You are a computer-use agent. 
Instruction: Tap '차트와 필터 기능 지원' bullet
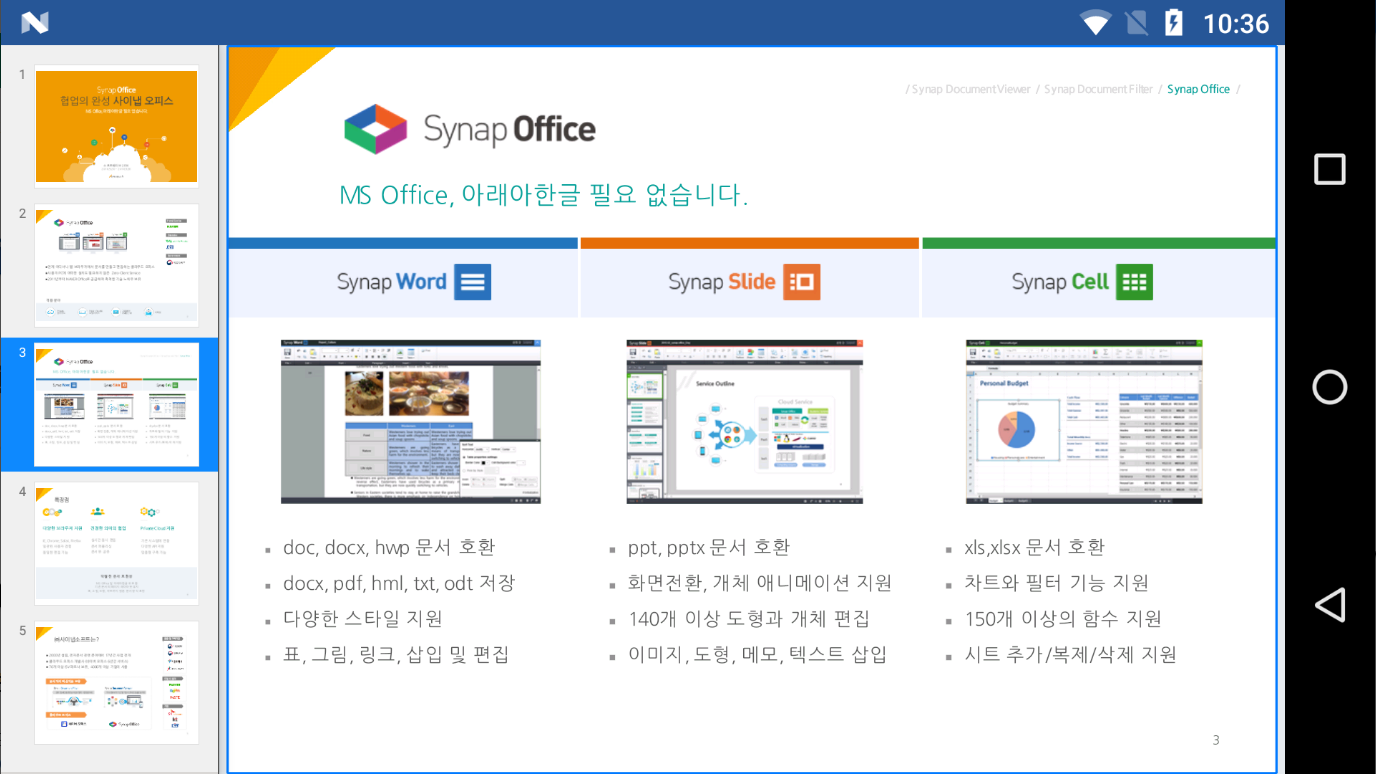(1056, 583)
